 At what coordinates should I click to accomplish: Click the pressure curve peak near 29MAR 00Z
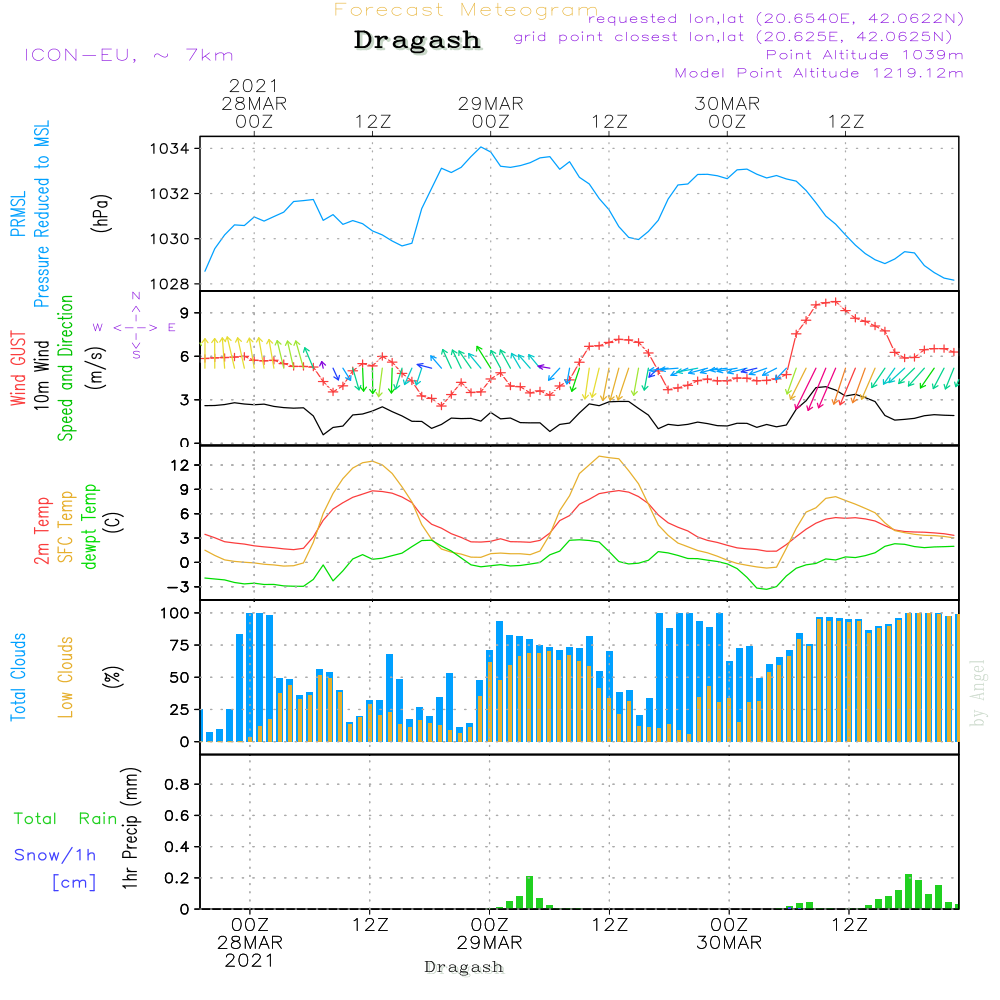(482, 147)
